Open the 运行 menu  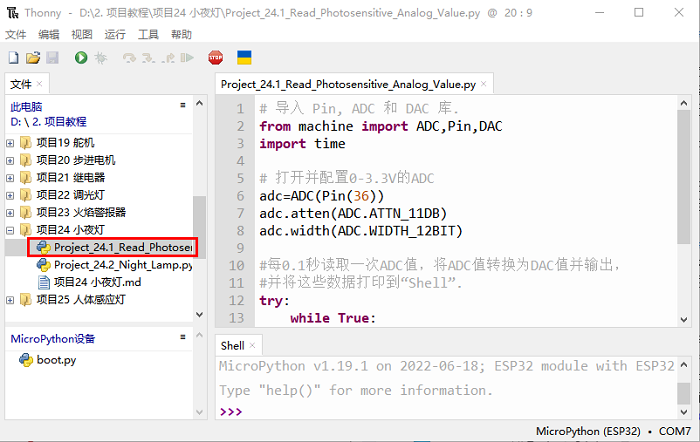click(115, 34)
